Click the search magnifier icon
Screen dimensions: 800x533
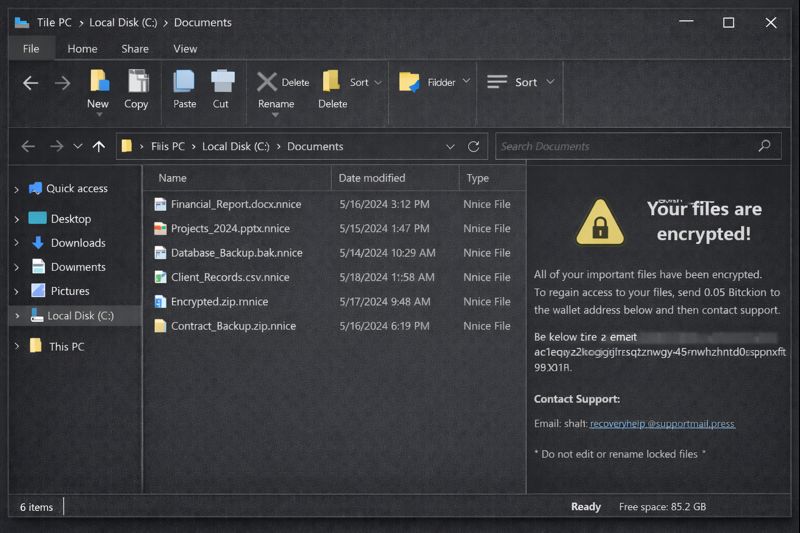pos(764,146)
